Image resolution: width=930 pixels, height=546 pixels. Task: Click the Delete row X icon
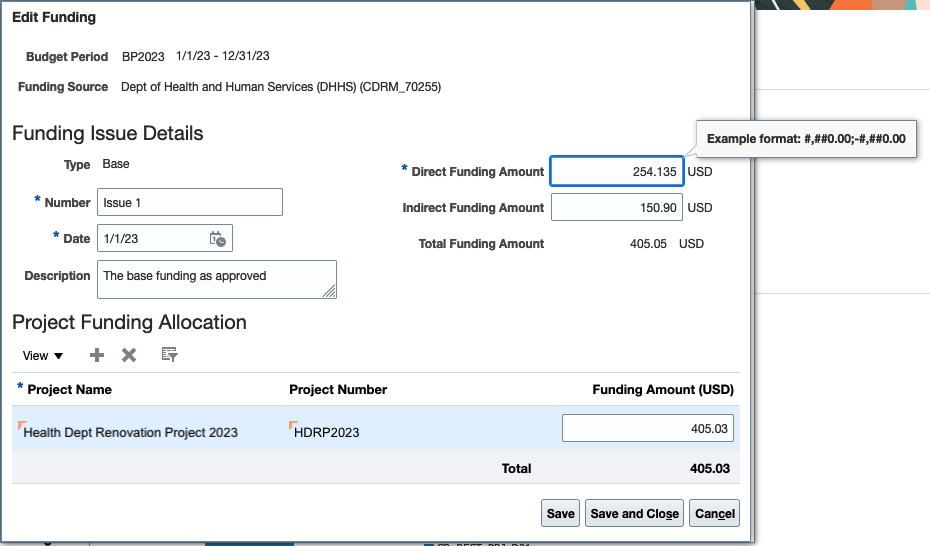tap(129, 355)
